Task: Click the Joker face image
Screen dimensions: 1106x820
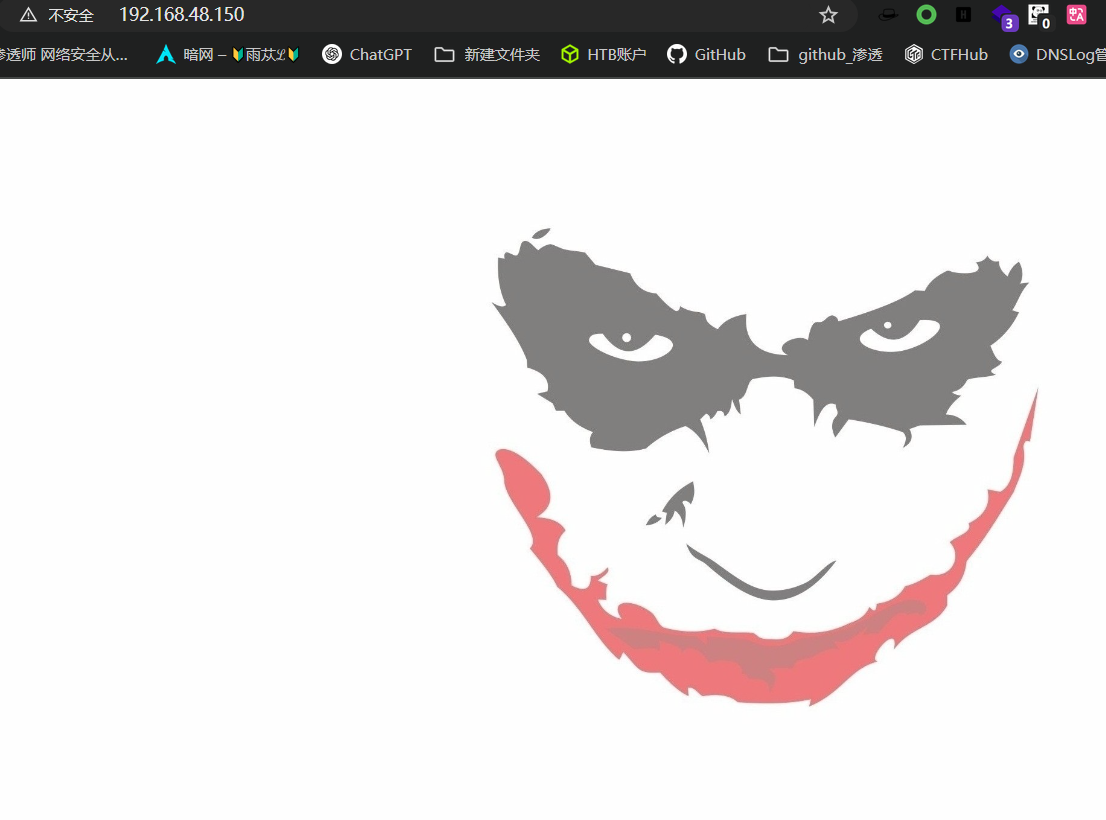Action: pos(765,466)
